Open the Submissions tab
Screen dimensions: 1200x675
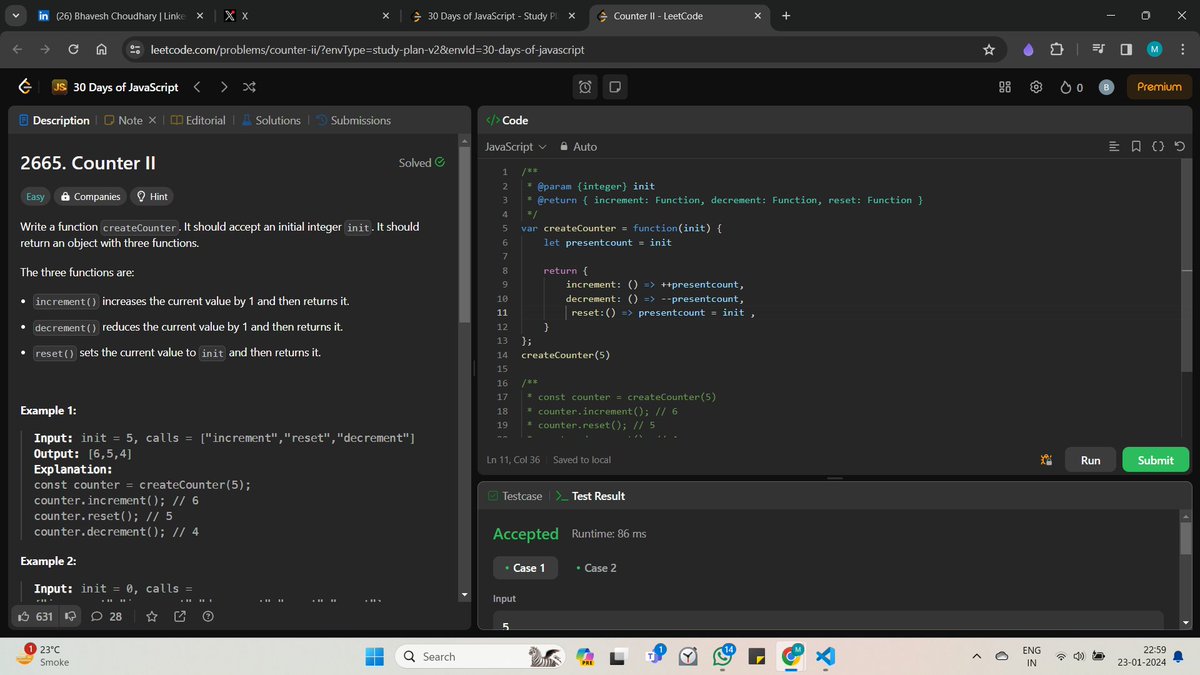click(x=353, y=120)
